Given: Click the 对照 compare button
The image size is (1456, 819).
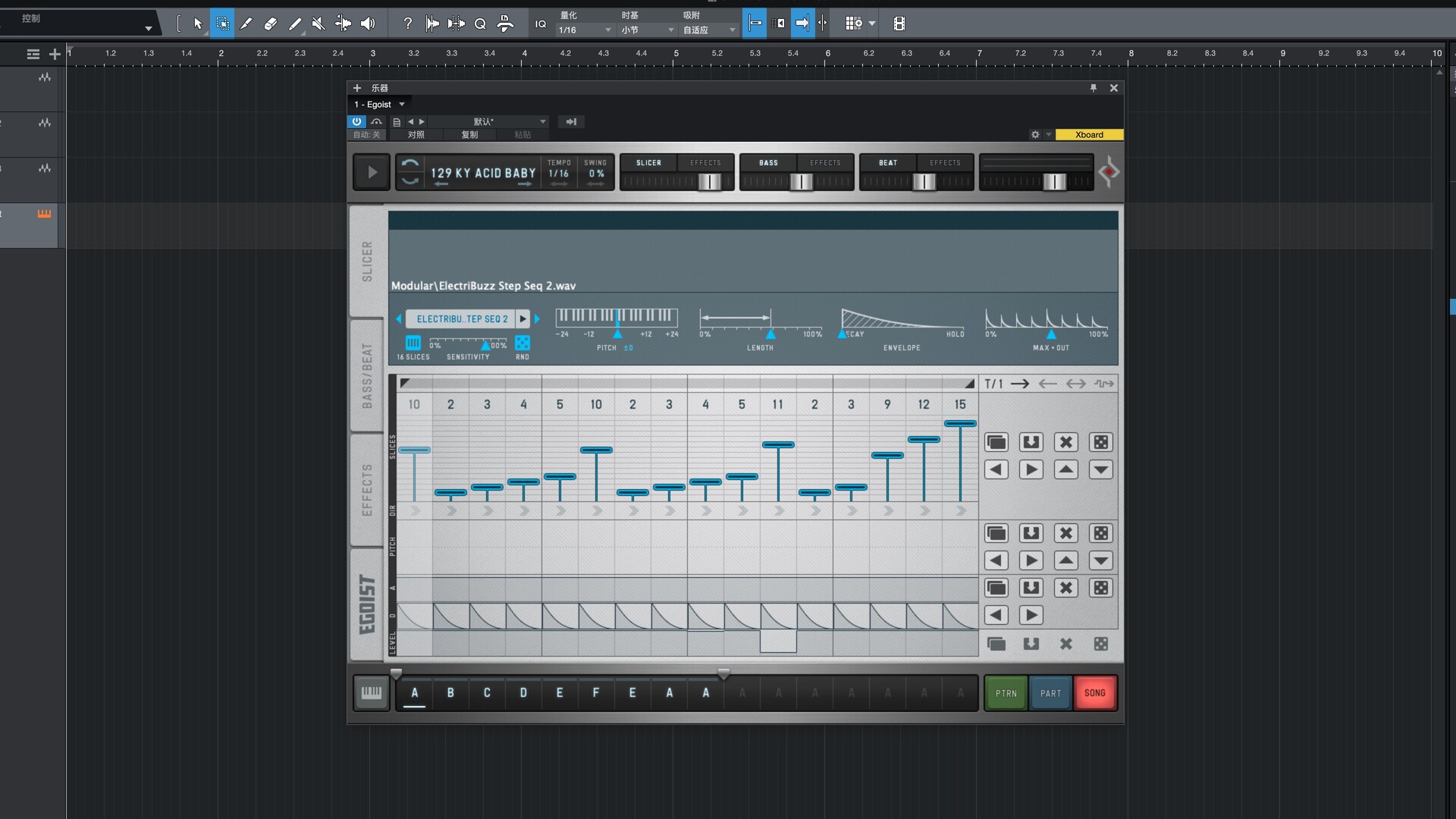Looking at the screenshot, I should (x=416, y=134).
